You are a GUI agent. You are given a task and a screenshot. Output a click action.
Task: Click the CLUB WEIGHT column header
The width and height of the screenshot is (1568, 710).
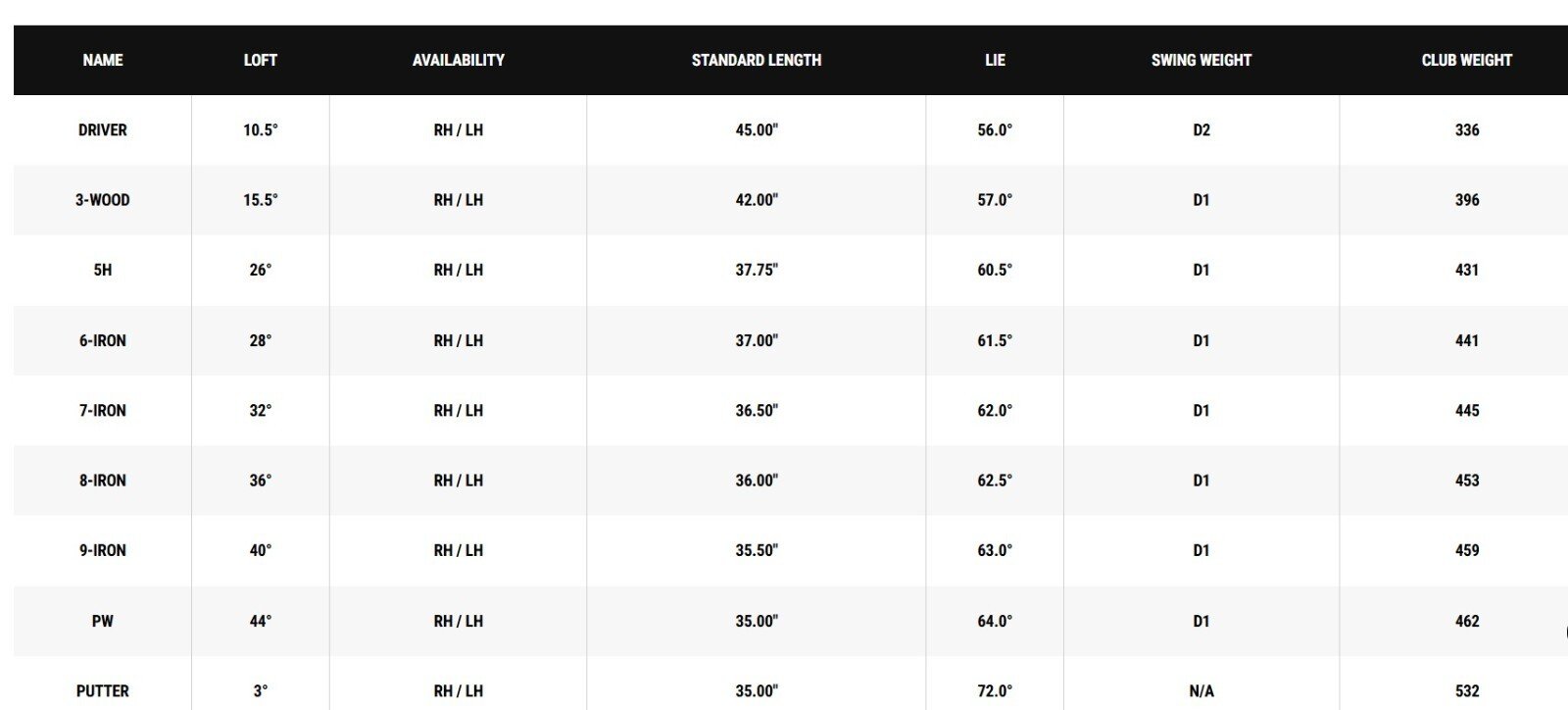tap(1467, 60)
